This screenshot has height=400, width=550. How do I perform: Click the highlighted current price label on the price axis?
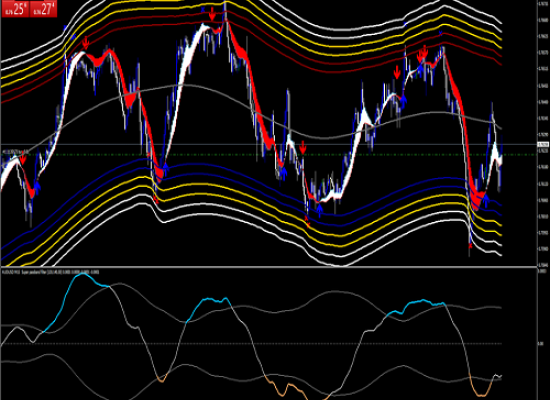(x=543, y=144)
